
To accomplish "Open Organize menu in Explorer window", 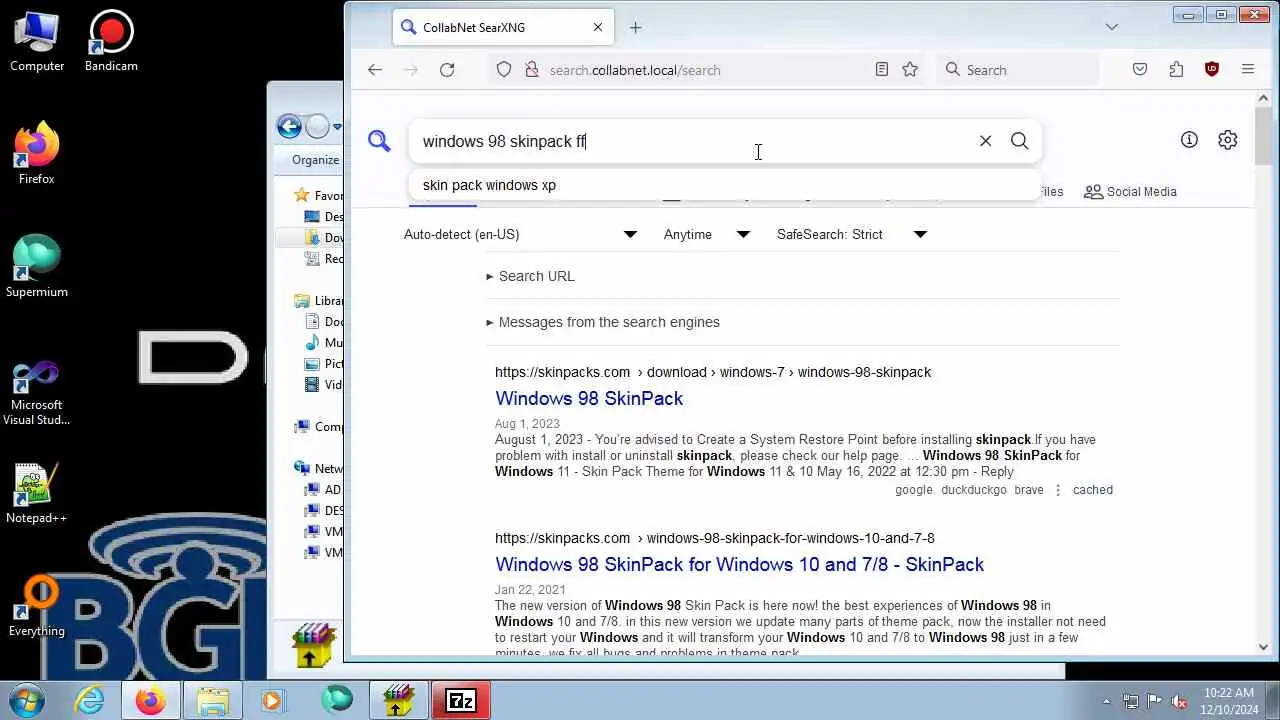I will [315, 160].
